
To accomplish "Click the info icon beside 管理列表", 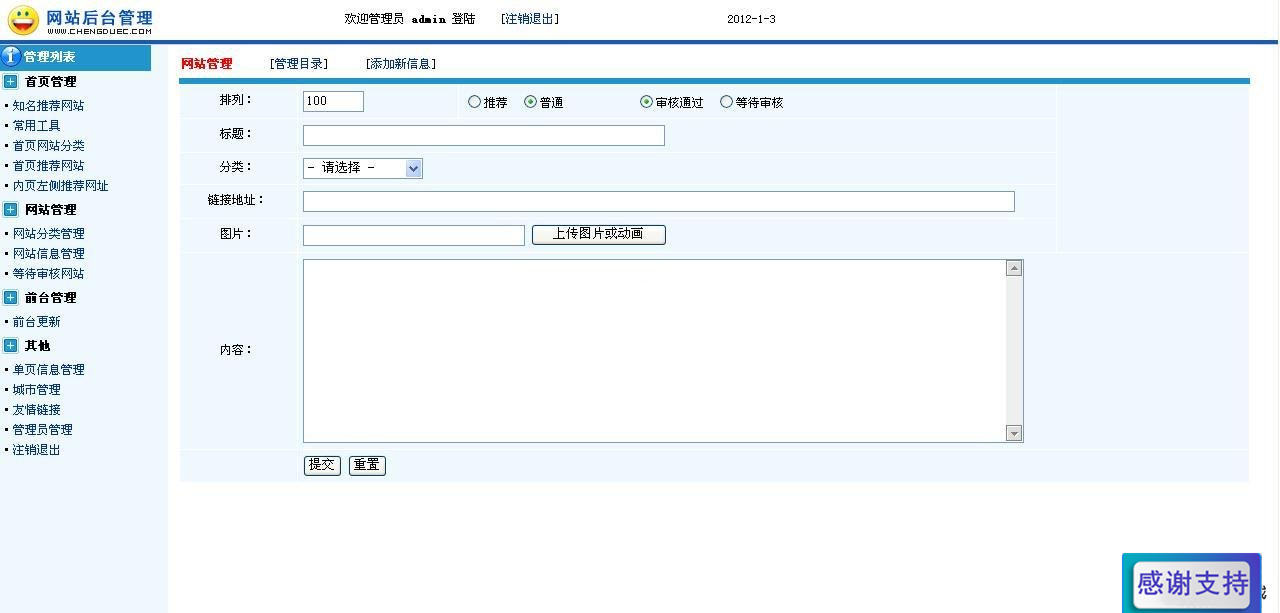I will click(11, 56).
